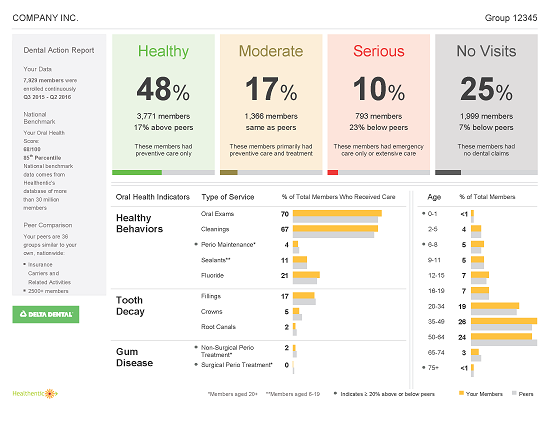The image size is (550, 425).
Task: Select the Moderate 17% summary card
Action: click(271, 104)
